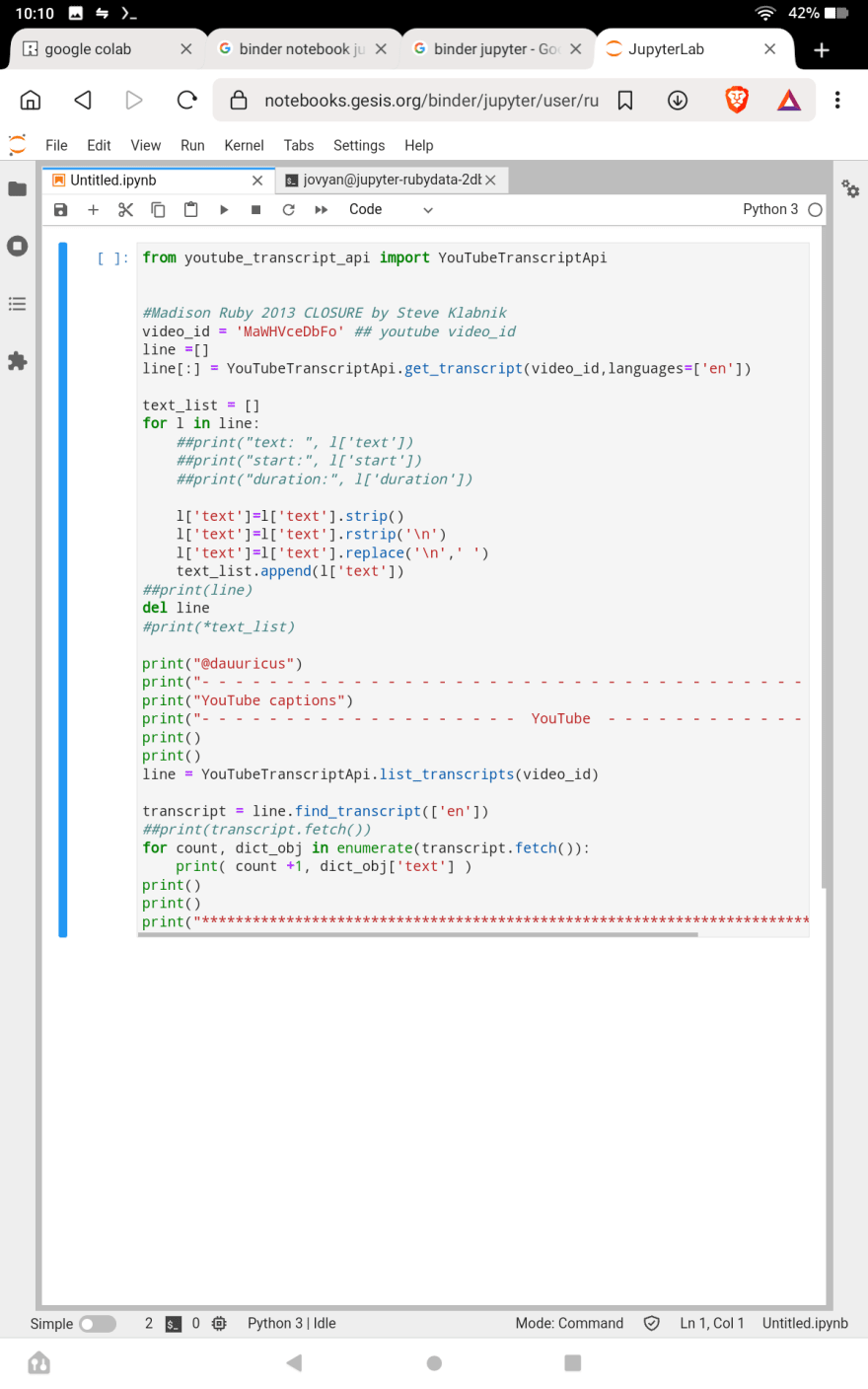The height and width of the screenshot is (1389, 868).
Task: Close the Untitled.ipynb tab
Action: point(257,181)
